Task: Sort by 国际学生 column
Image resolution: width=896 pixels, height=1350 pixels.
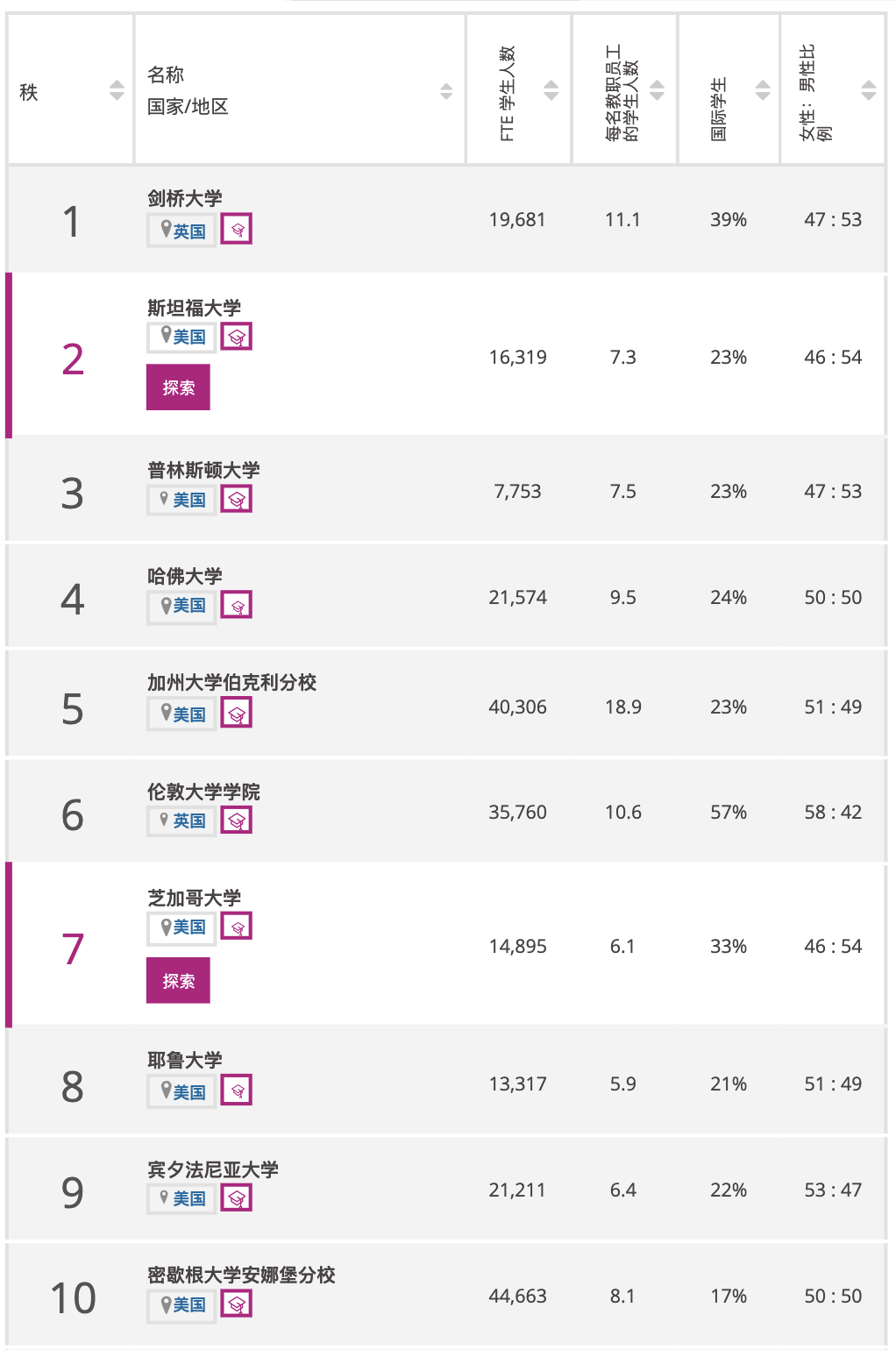Action: (763, 90)
